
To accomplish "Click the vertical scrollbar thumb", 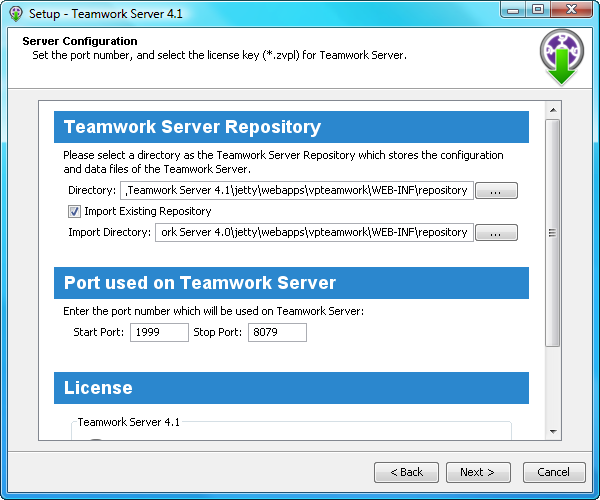I will click(x=553, y=233).
